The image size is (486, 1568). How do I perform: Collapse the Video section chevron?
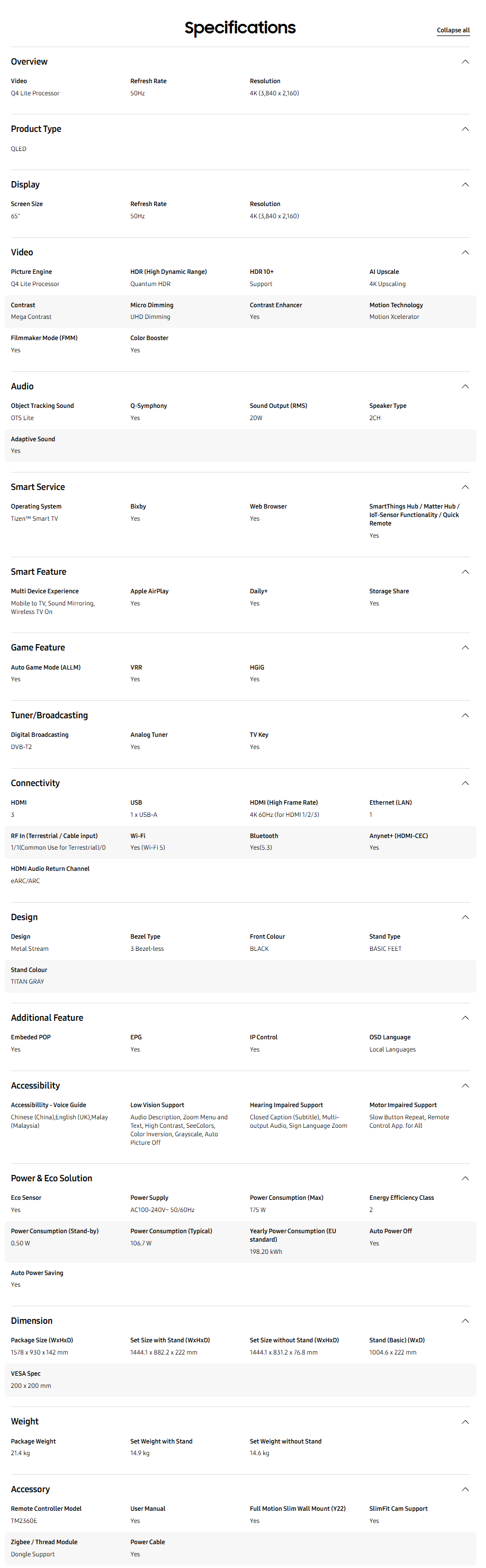click(465, 252)
